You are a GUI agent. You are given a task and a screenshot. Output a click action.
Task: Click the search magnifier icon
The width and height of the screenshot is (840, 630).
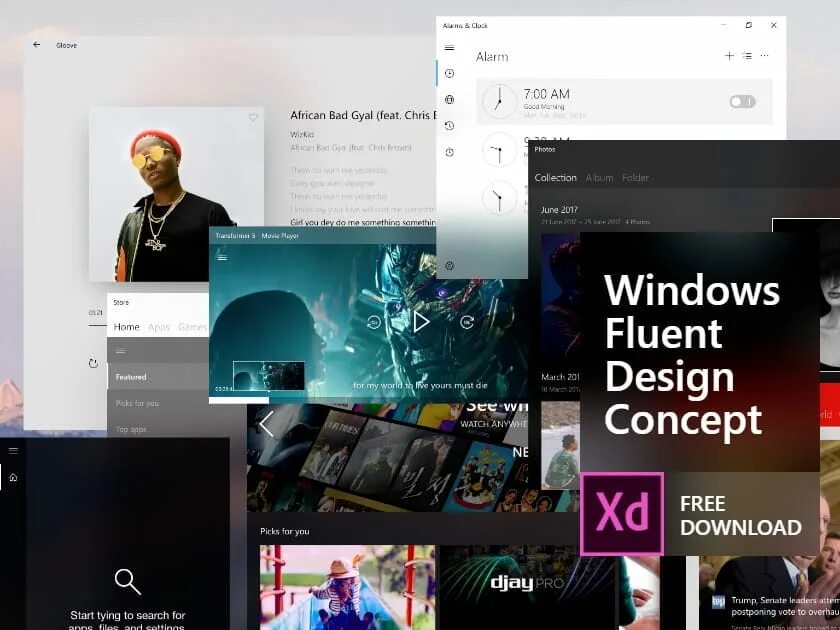pos(128,581)
